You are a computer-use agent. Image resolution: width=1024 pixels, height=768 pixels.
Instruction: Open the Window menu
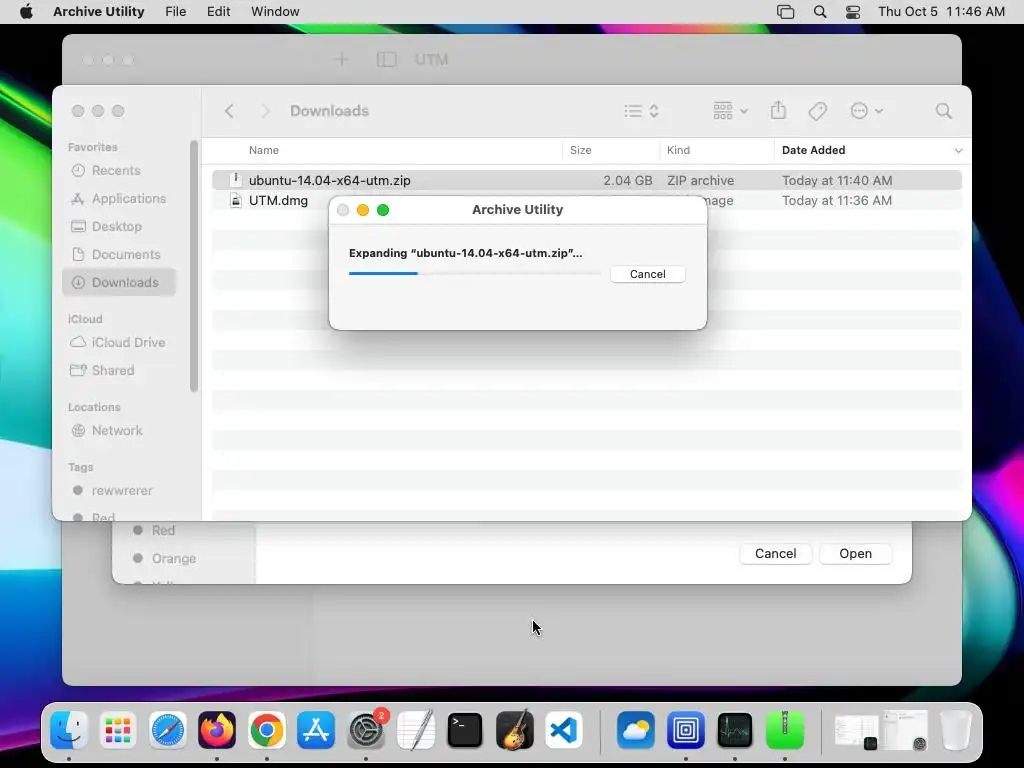[275, 12]
